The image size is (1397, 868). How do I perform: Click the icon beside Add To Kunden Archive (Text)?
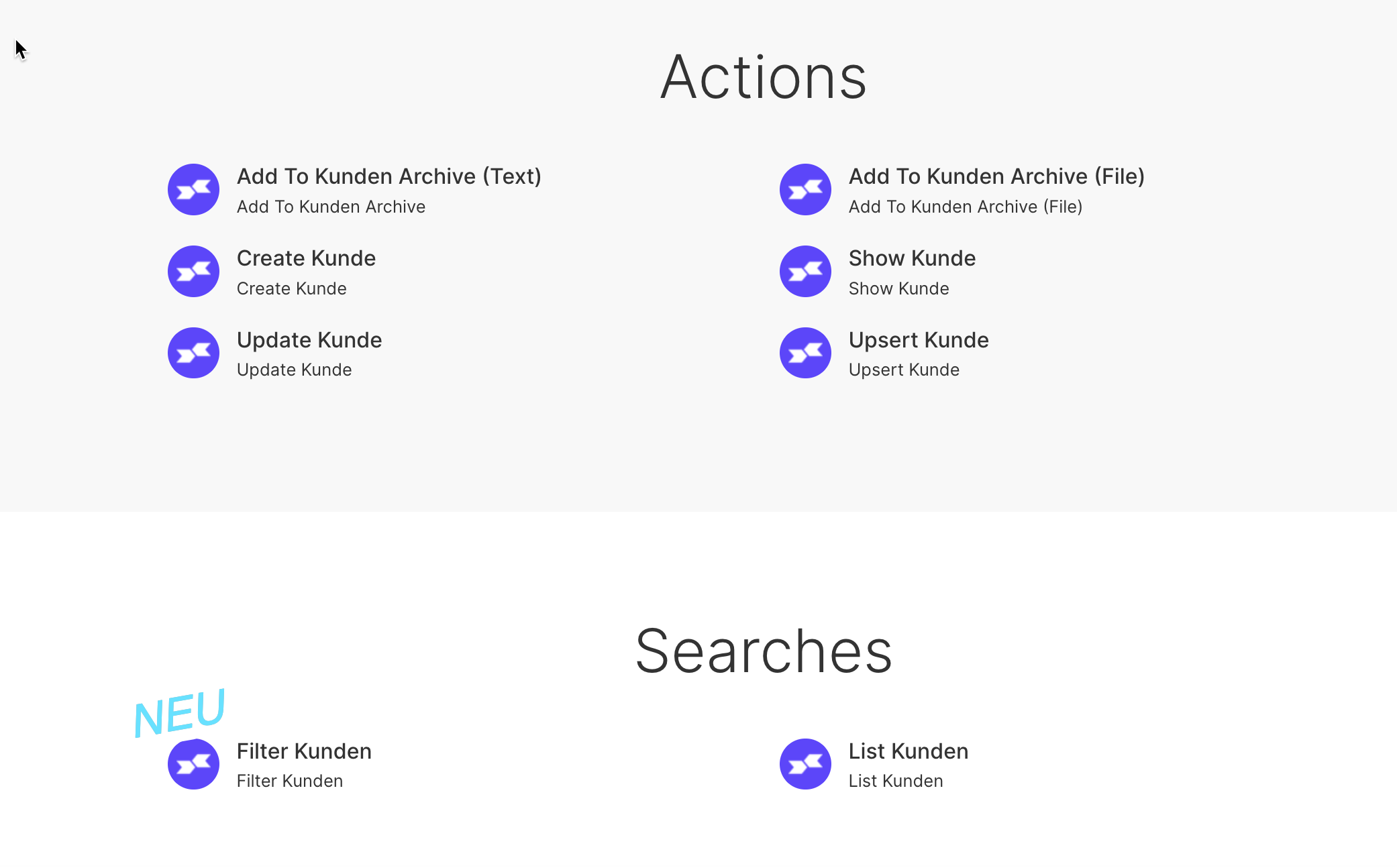point(193,190)
